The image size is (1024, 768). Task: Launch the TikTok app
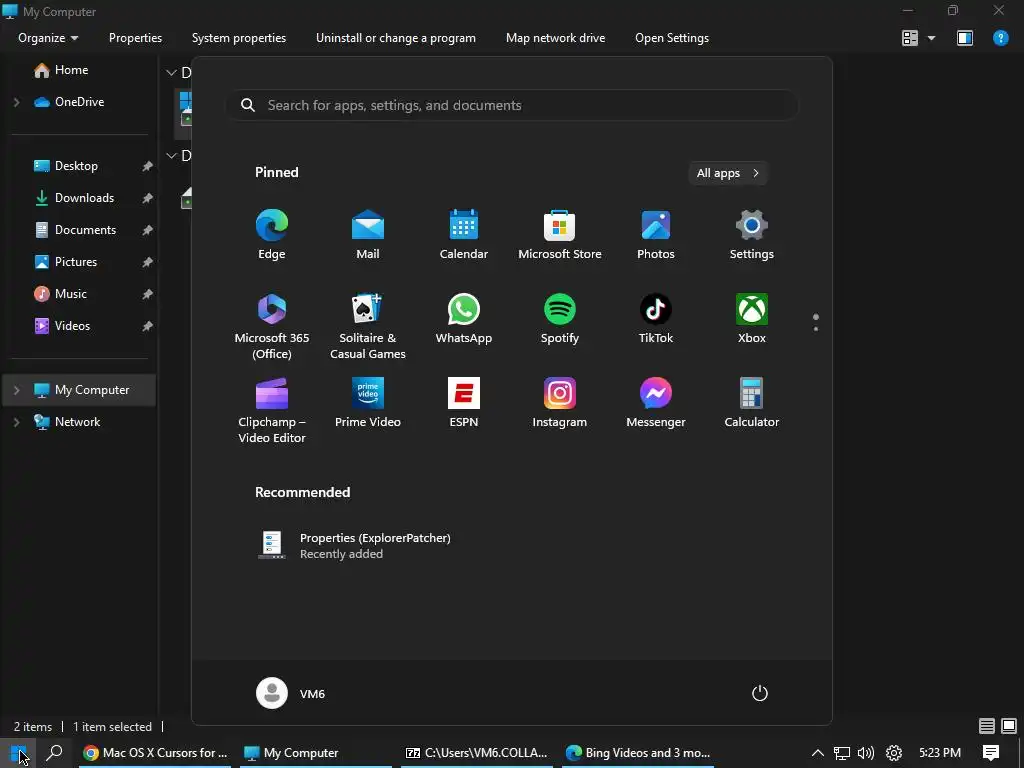[x=656, y=319]
